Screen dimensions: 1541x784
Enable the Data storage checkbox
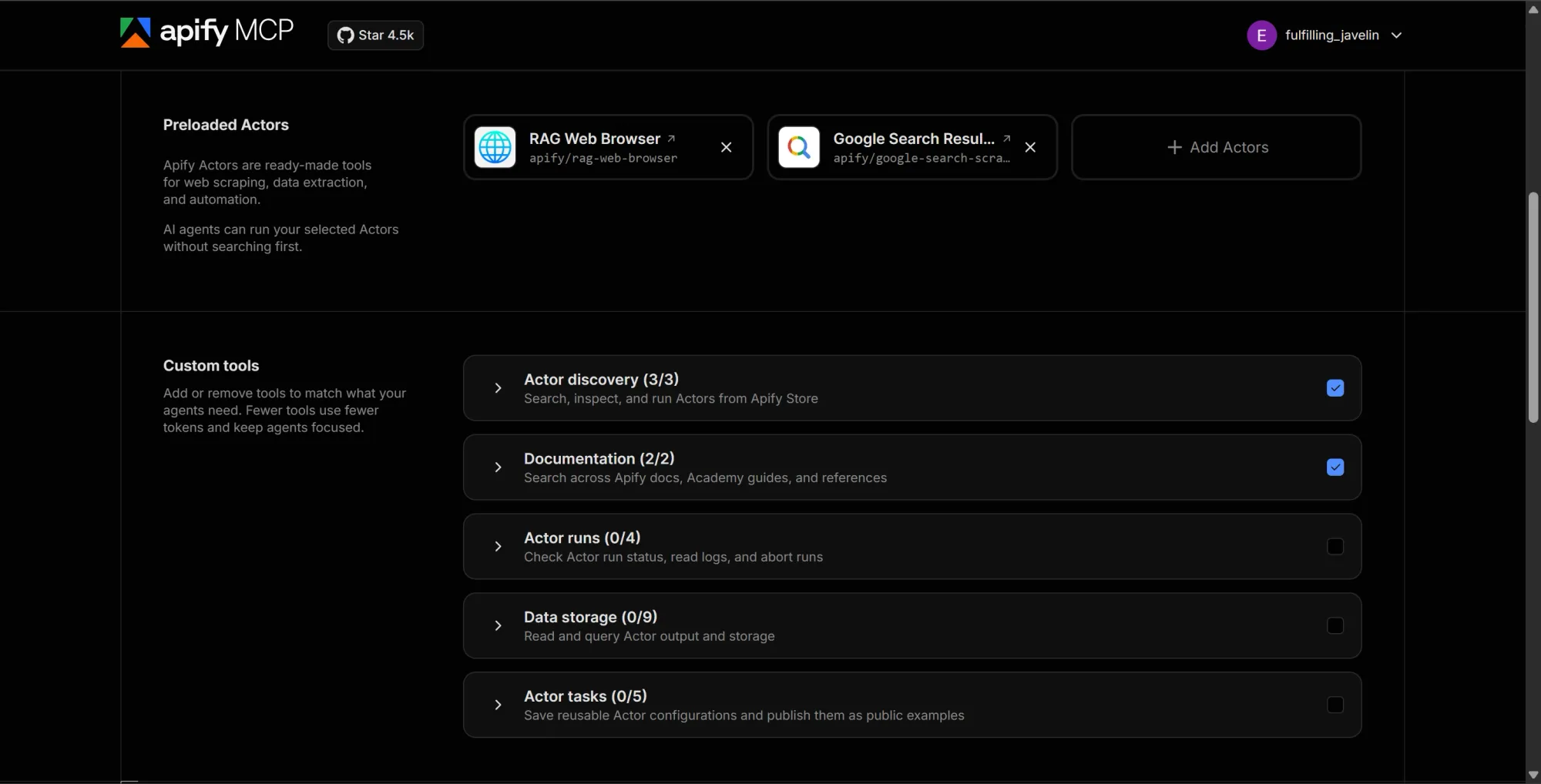tap(1335, 626)
